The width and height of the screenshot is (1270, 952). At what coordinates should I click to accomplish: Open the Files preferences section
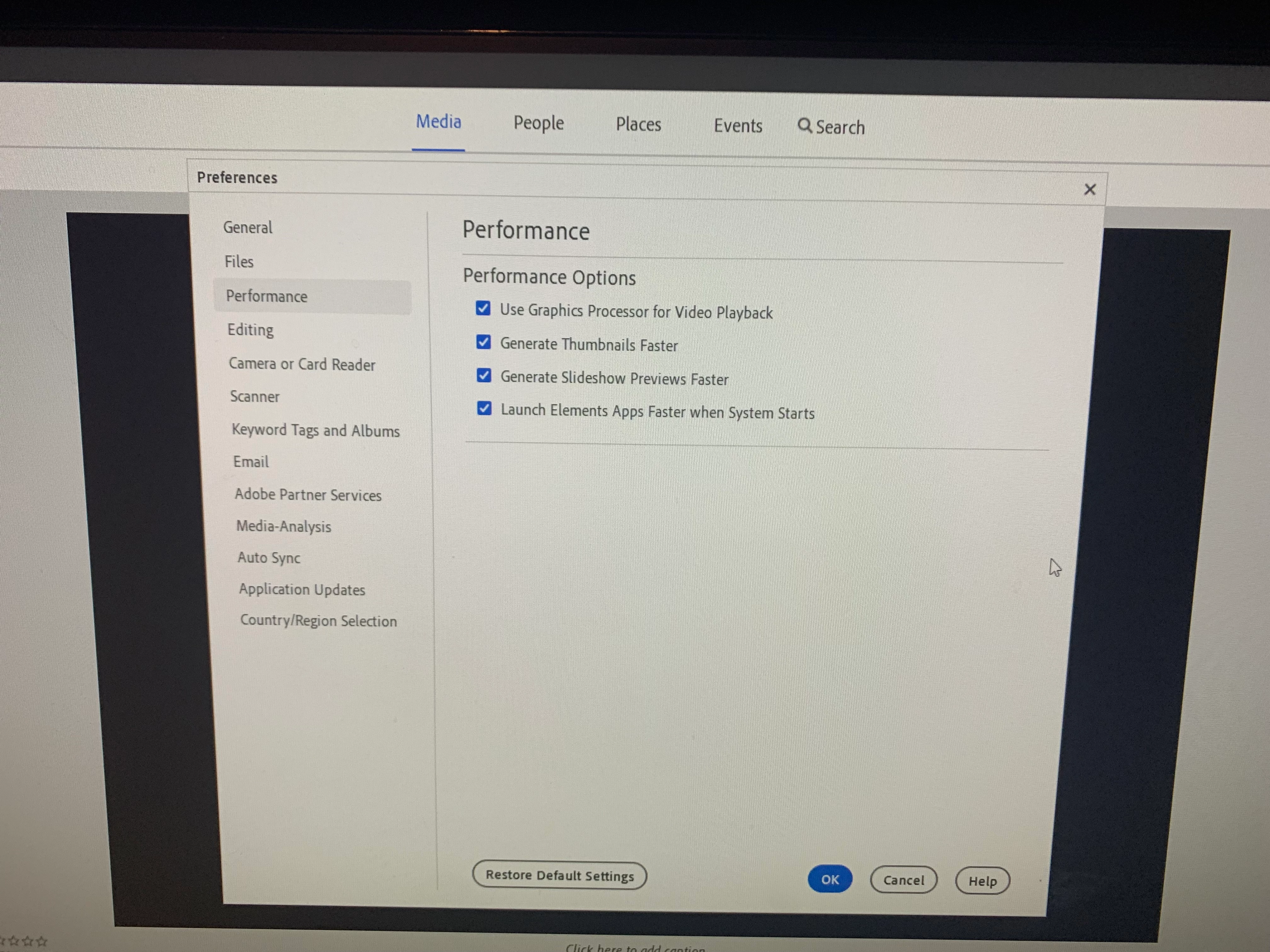[x=239, y=262]
